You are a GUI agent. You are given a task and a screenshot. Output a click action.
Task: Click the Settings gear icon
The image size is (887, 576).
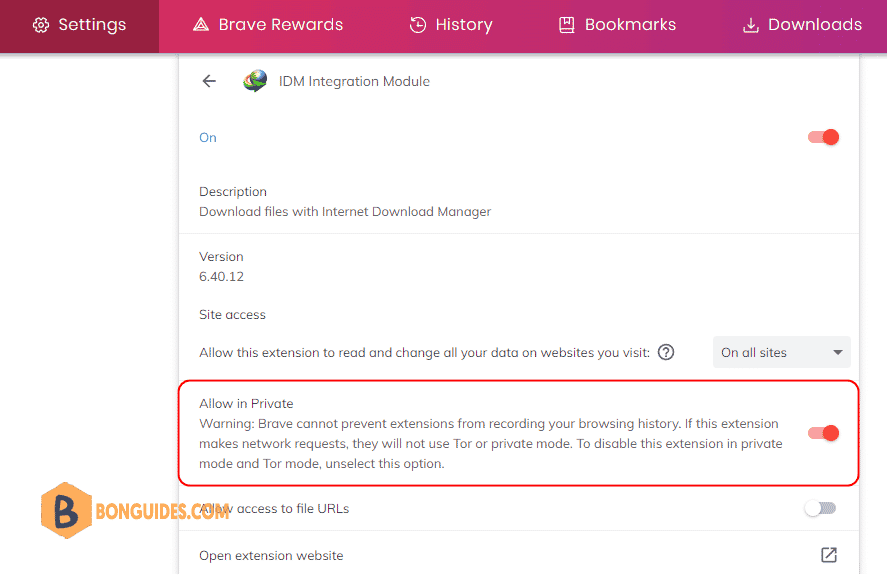(41, 25)
